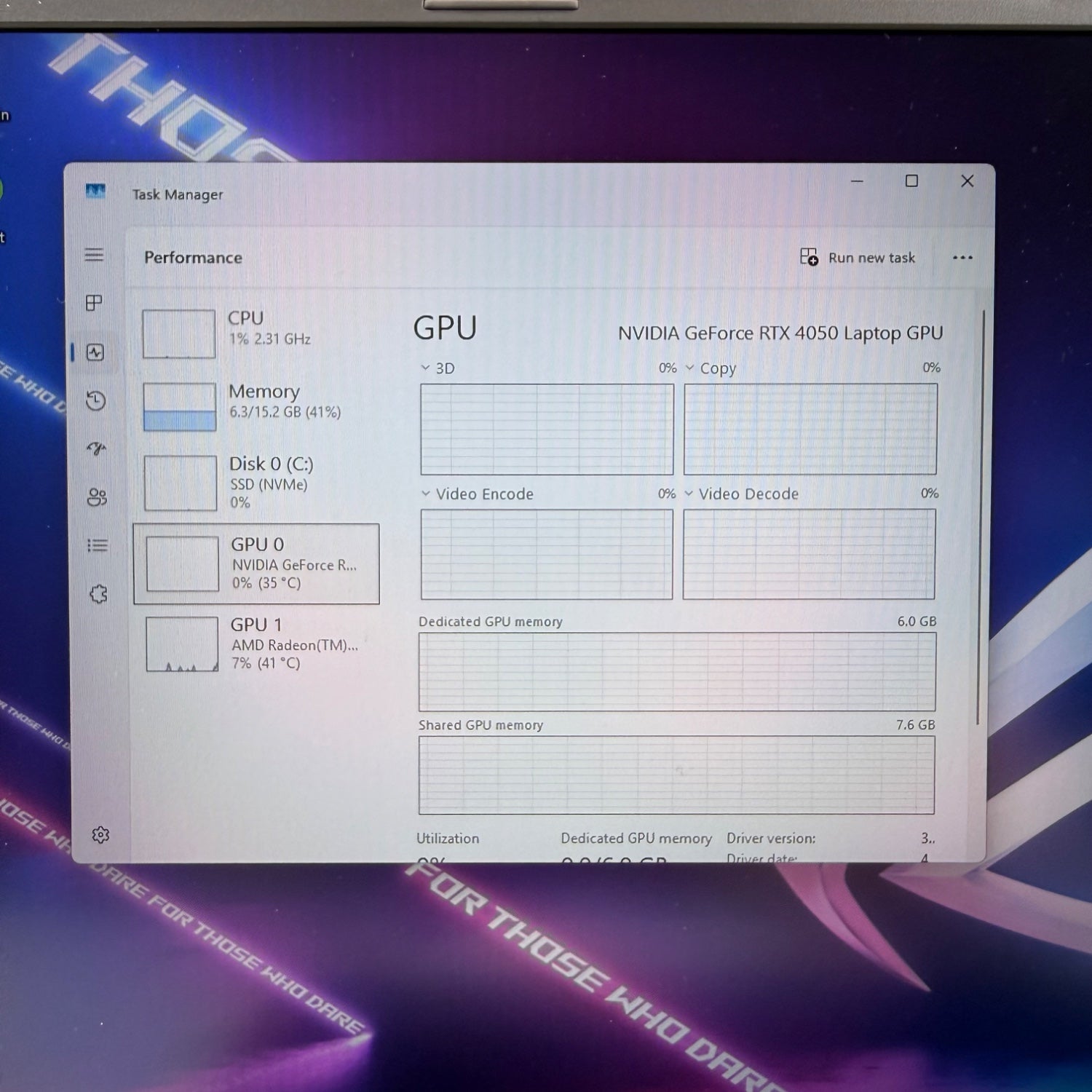Click the '7% (41 °C)' GPU 1 temperature text
Image resolution: width=1092 pixels, height=1092 pixels.
(x=266, y=663)
